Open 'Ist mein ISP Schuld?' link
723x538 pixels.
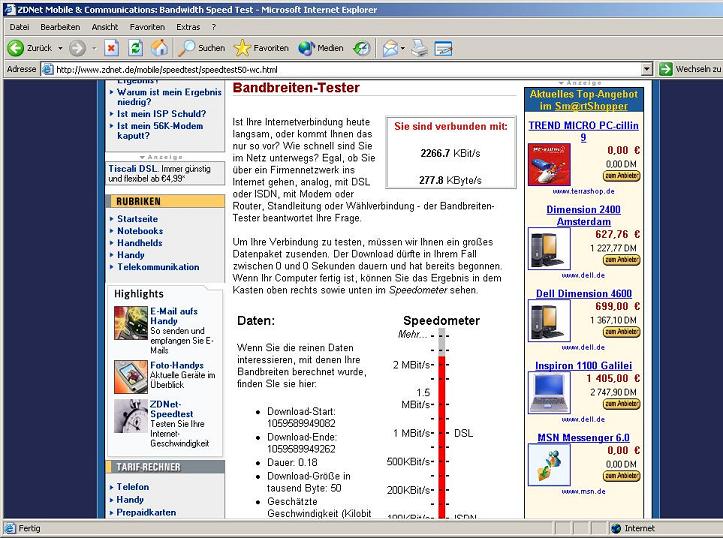pos(161,113)
